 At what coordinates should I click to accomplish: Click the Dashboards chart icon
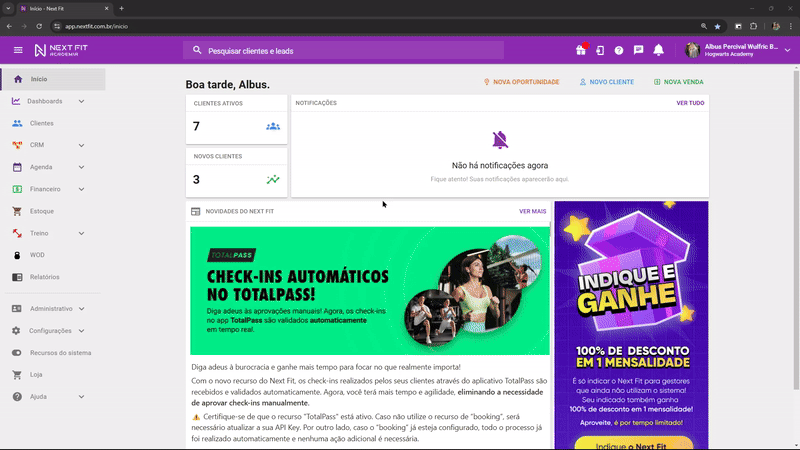[x=16, y=101]
